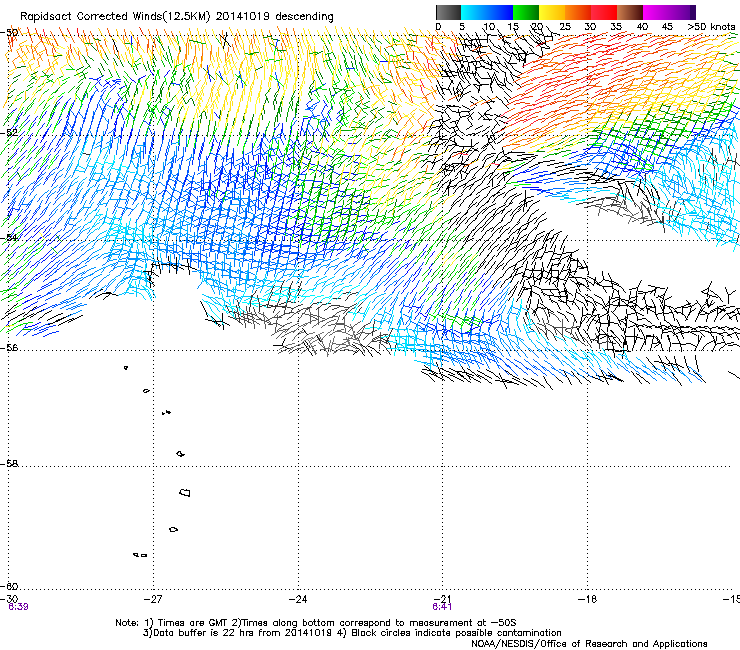Click the '-54' latitude axis label
The width and height of the screenshot is (740, 650).
(9, 237)
